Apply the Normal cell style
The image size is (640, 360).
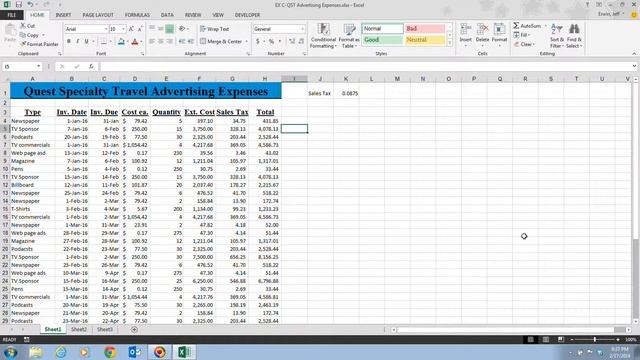[382, 29]
